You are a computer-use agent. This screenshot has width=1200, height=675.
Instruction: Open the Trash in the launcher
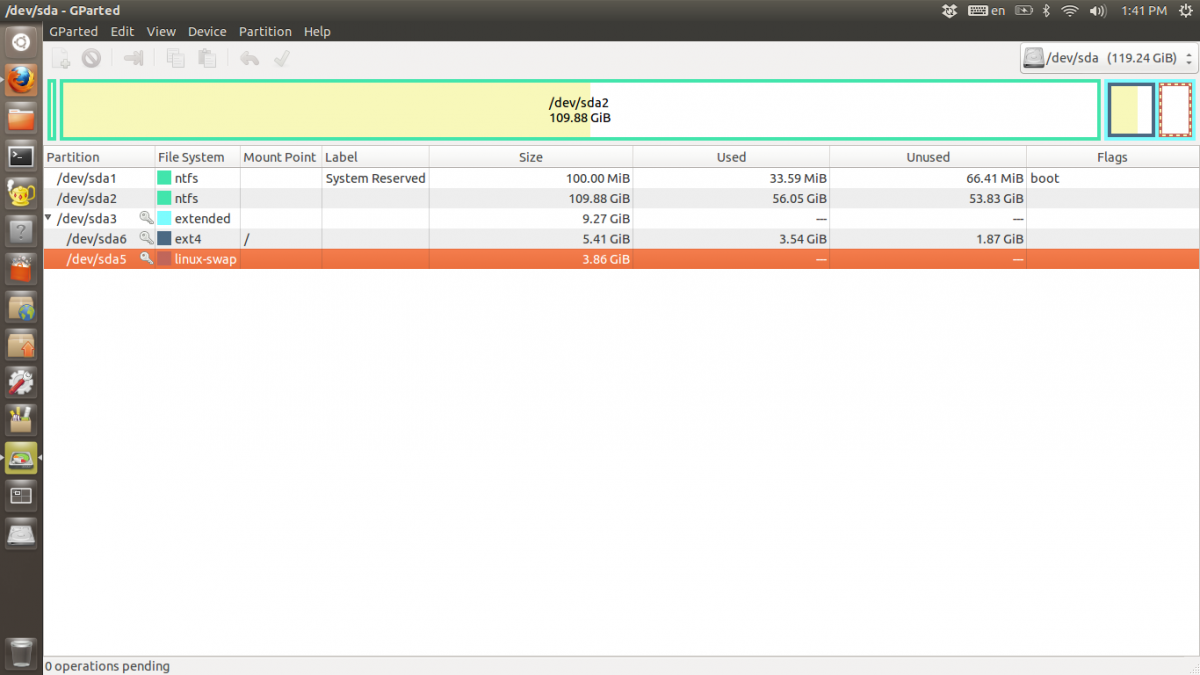tap(21, 653)
